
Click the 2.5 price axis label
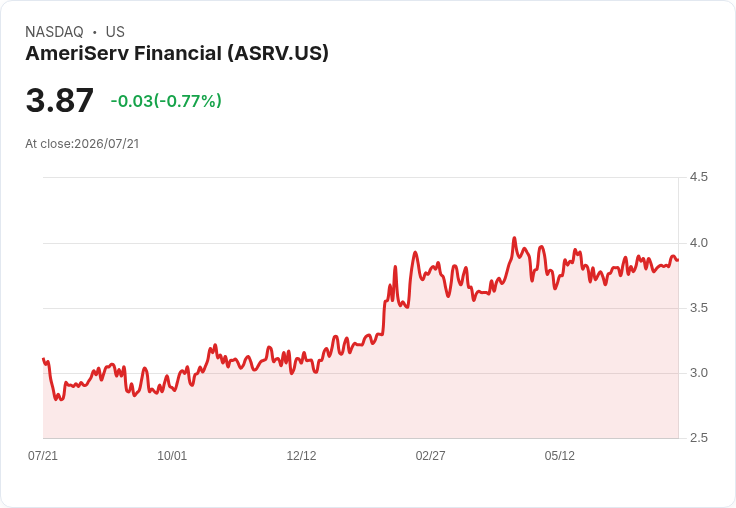[x=698, y=438]
